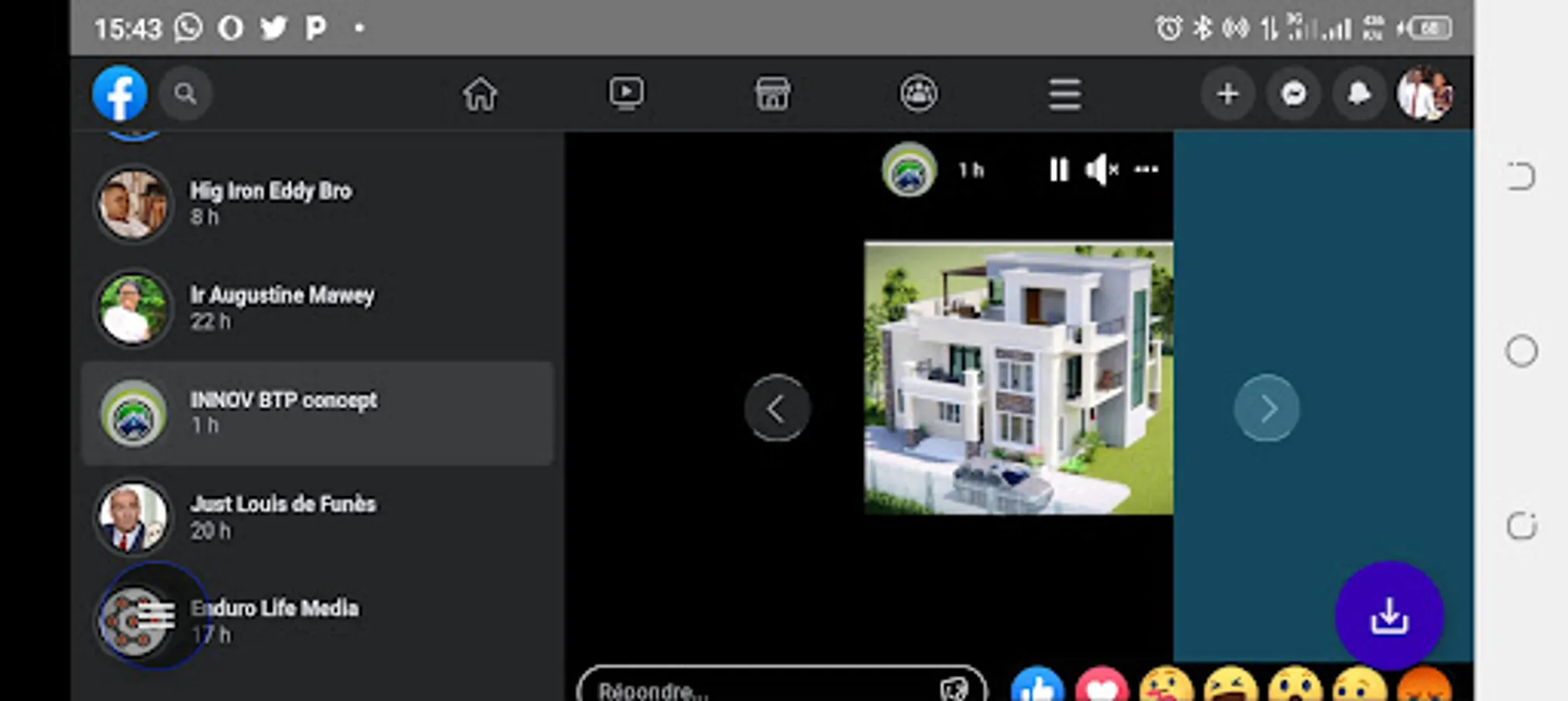The image size is (1568, 701).
Task: Go to the Home feed icon
Action: click(479, 94)
